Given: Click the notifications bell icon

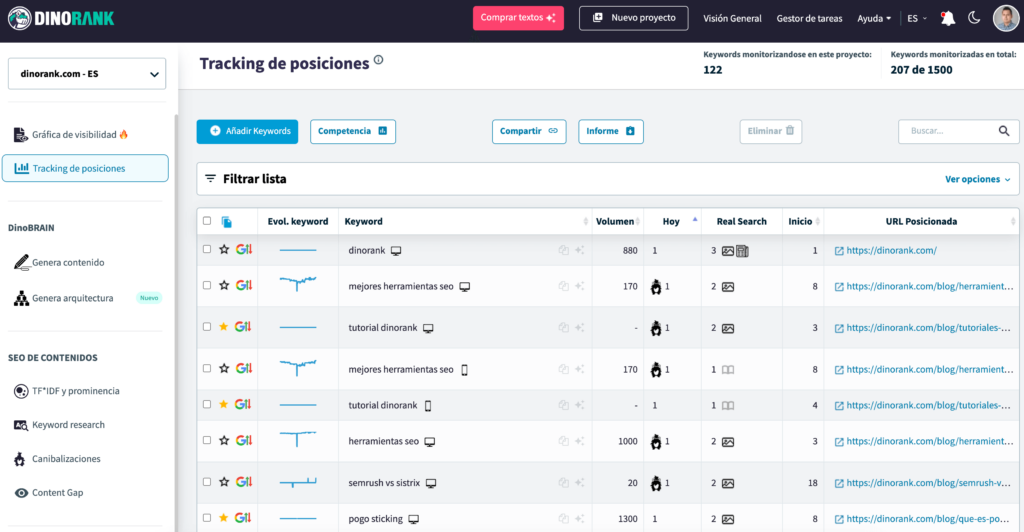Looking at the screenshot, I should 948,18.
